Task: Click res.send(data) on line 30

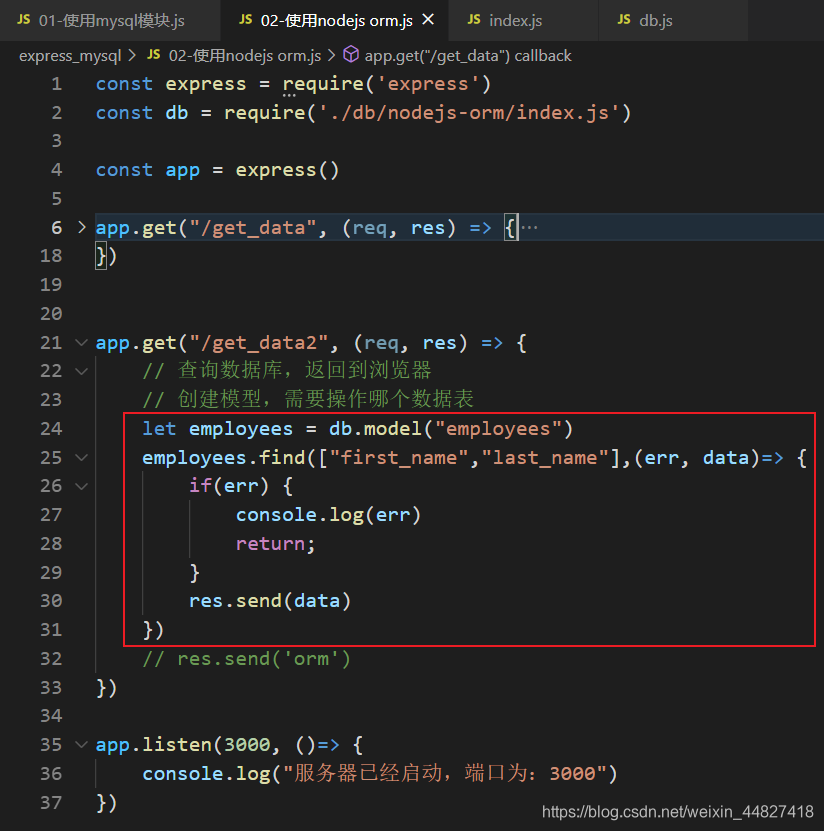Action: click(x=270, y=601)
